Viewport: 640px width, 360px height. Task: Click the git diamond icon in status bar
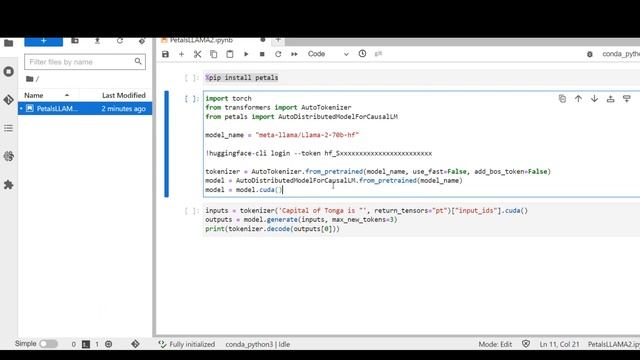[136, 344]
